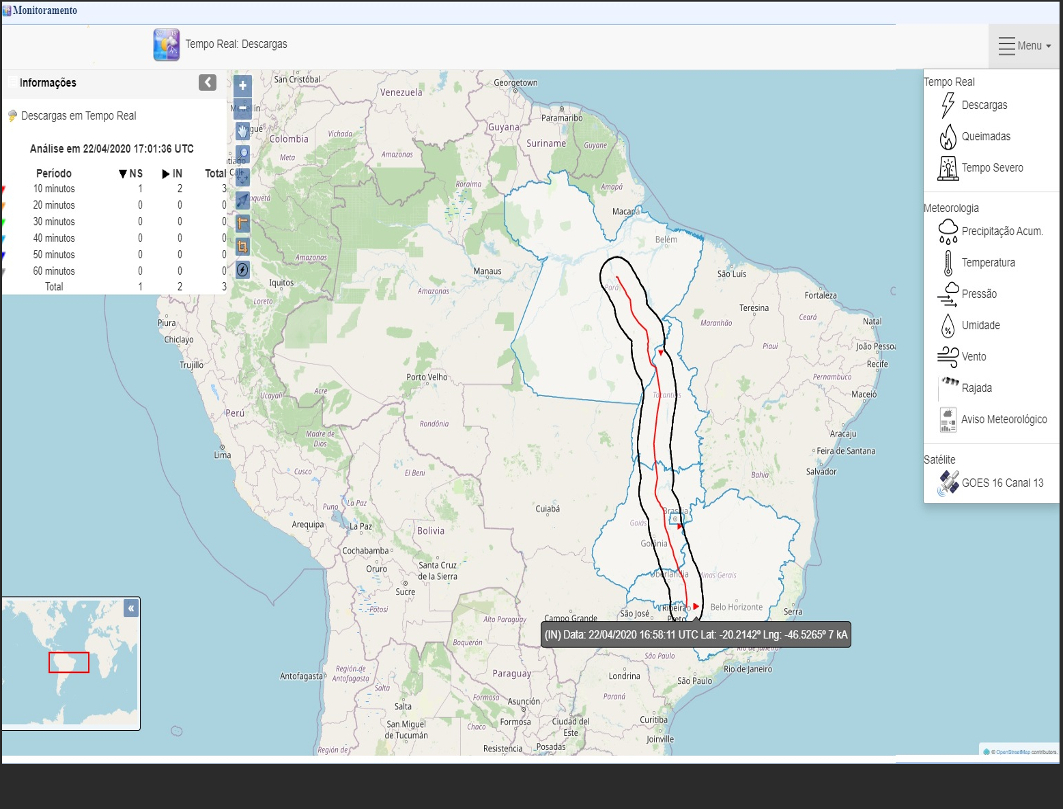This screenshot has width=1063, height=809.
Task: Click the Período column header
Action: pos(54,174)
